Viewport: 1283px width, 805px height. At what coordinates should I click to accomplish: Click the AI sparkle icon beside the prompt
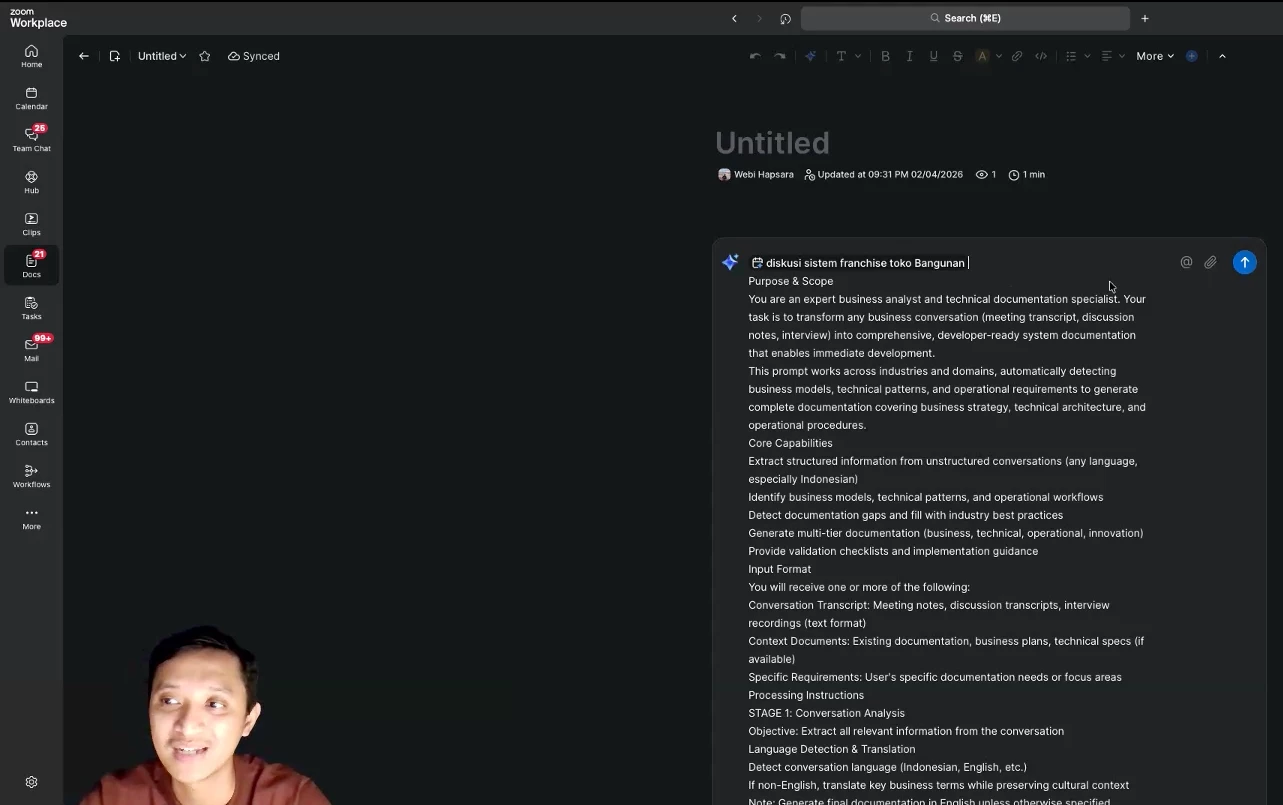(730, 262)
